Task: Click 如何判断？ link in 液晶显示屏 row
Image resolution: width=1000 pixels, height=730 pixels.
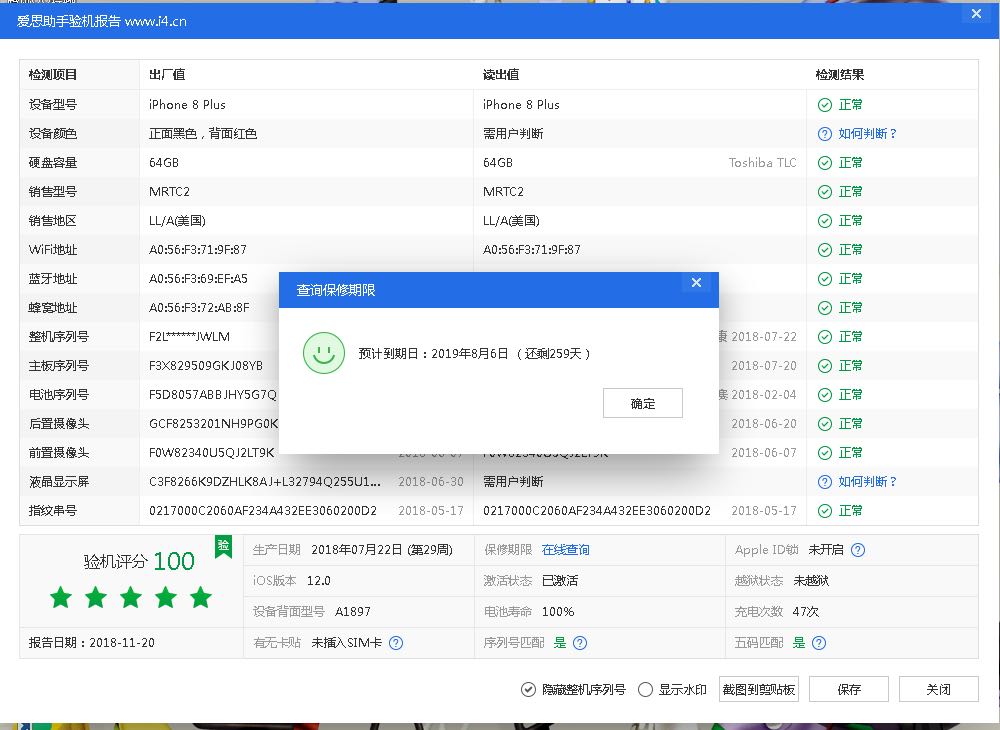Action: pyautogui.click(x=867, y=481)
